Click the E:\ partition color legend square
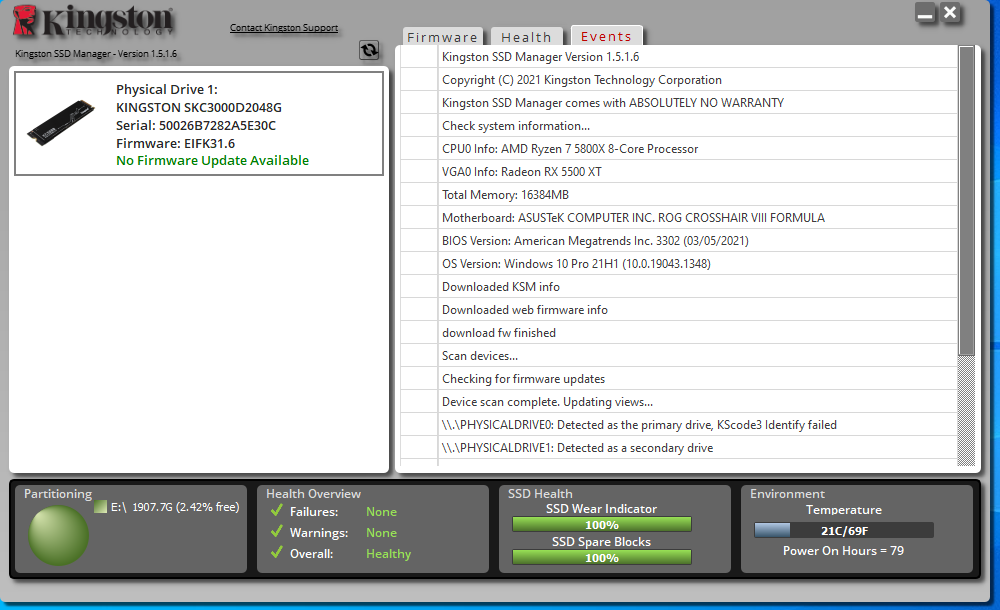This screenshot has height=610, width=1000. (100, 507)
